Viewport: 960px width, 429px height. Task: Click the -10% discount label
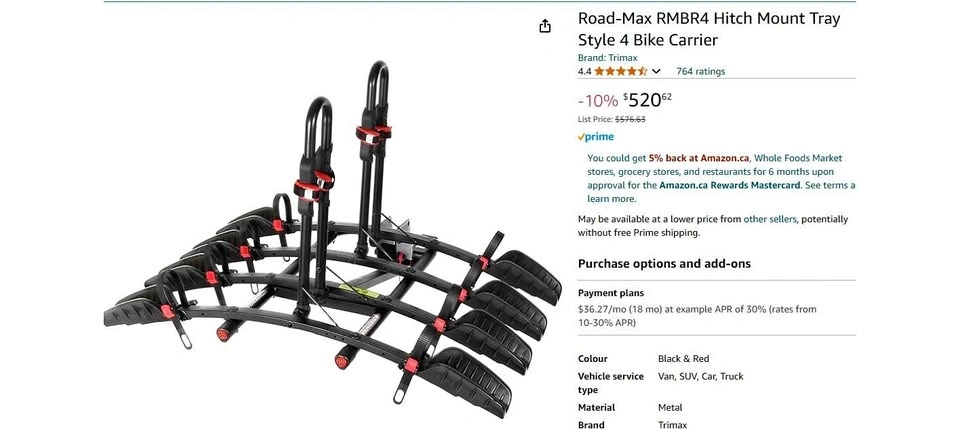pyautogui.click(x=598, y=101)
